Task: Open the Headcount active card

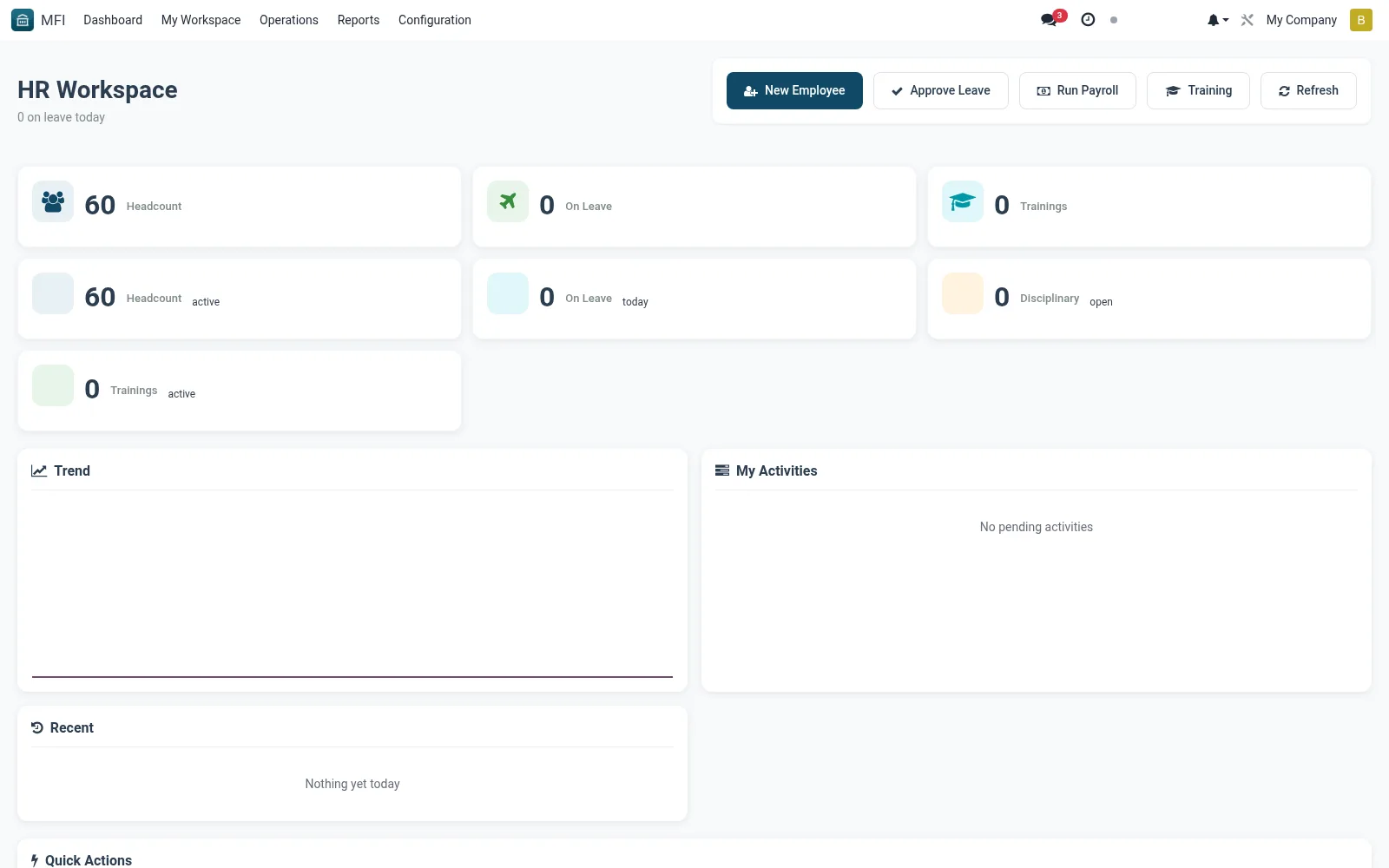Action: (x=240, y=299)
